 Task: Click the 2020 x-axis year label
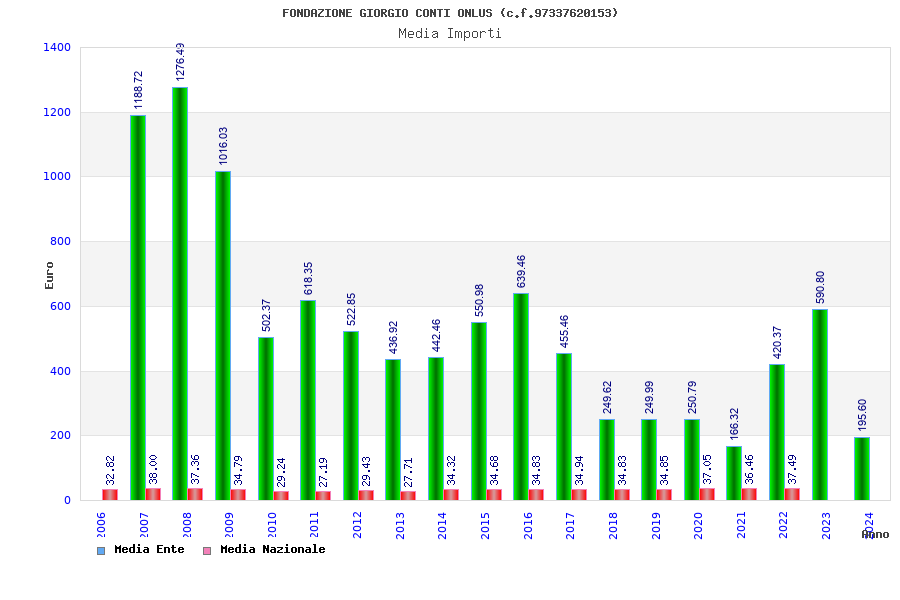click(x=698, y=525)
